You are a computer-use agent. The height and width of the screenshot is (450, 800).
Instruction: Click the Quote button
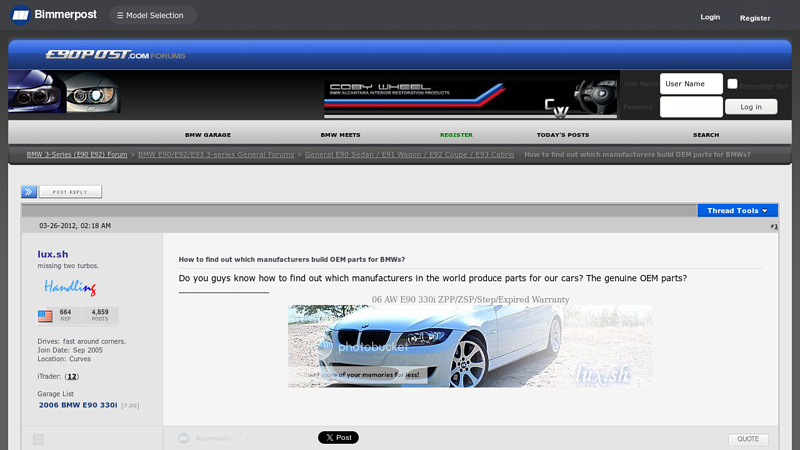[748, 439]
